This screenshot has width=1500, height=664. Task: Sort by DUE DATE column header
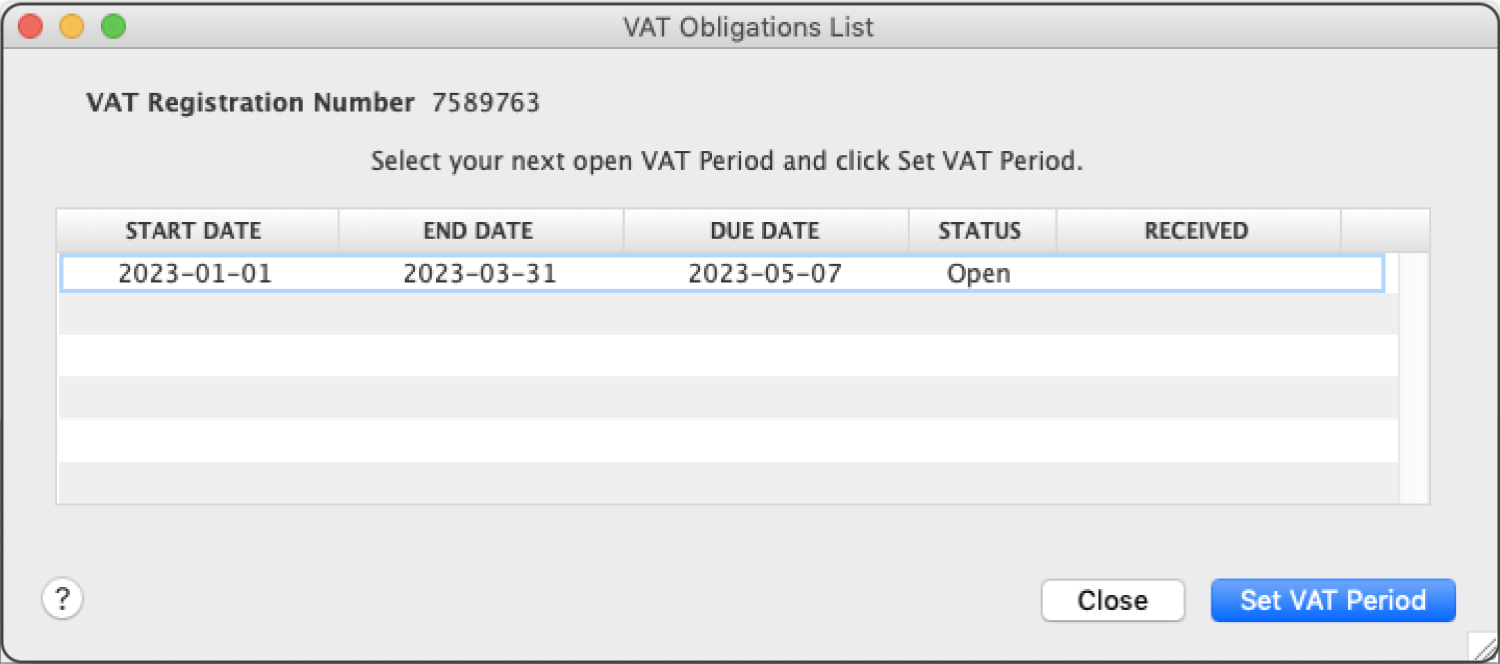click(766, 230)
